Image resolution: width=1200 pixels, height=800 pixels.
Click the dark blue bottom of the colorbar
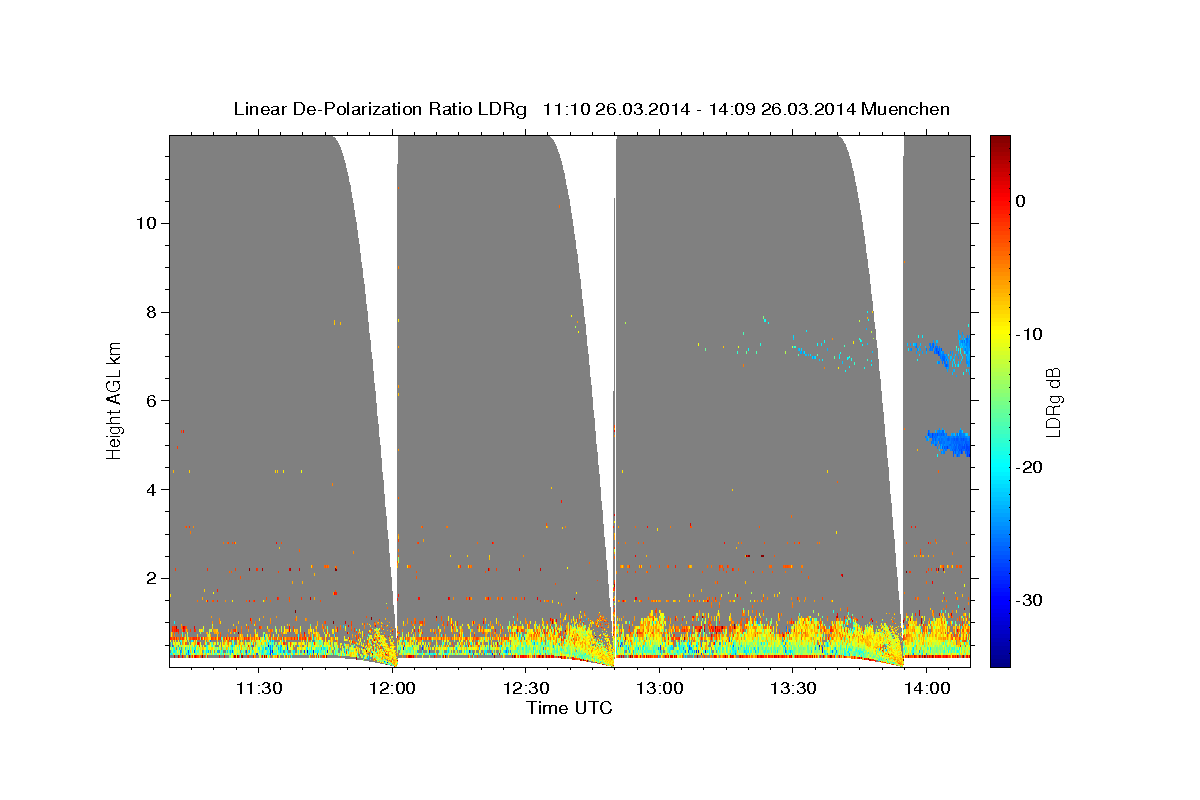click(x=1000, y=659)
